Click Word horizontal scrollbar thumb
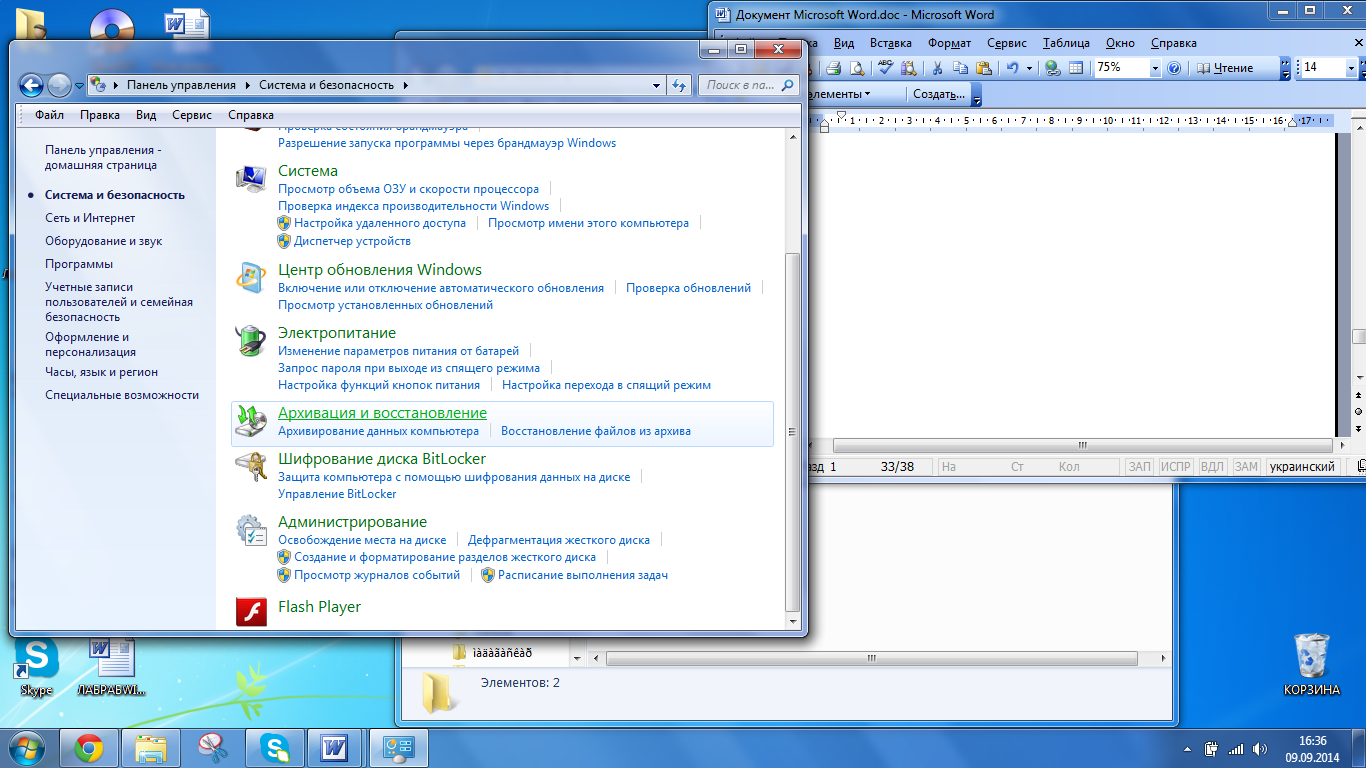The height and width of the screenshot is (768, 1366). pyautogui.click(x=1082, y=445)
